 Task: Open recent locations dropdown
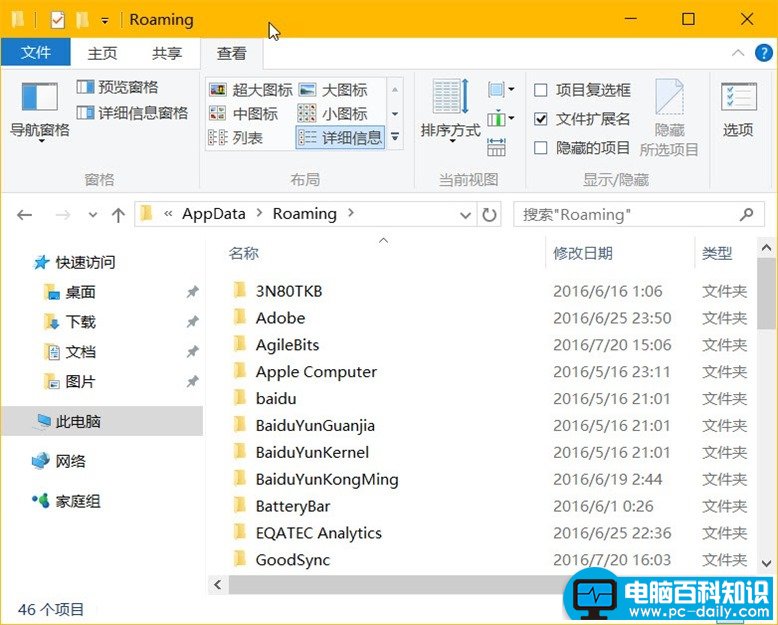(92, 215)
